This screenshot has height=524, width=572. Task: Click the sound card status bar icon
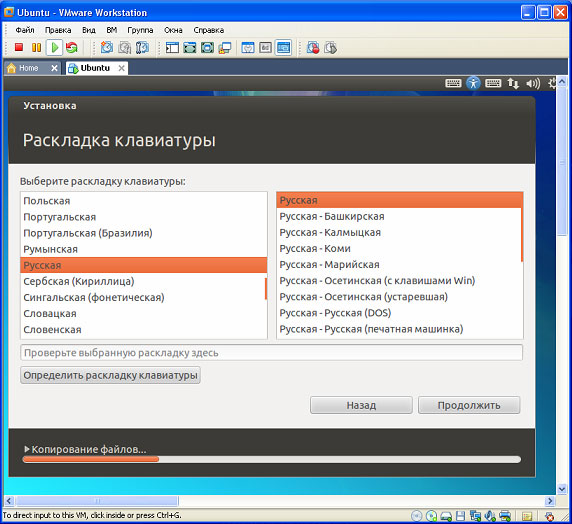[x=490, y=516]
